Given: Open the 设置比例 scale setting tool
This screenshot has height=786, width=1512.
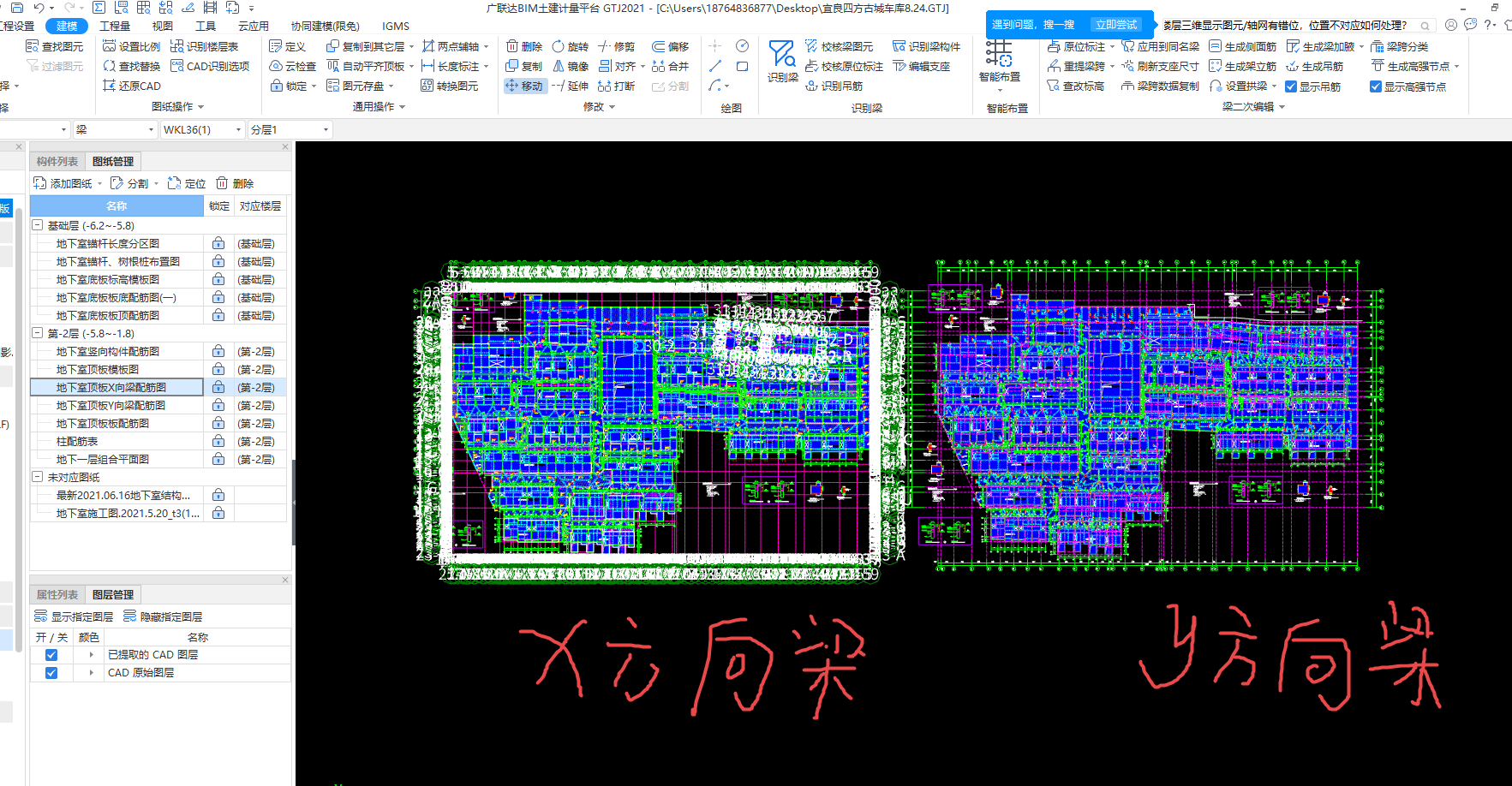Looking at the screenshot, I should (131, 46).
